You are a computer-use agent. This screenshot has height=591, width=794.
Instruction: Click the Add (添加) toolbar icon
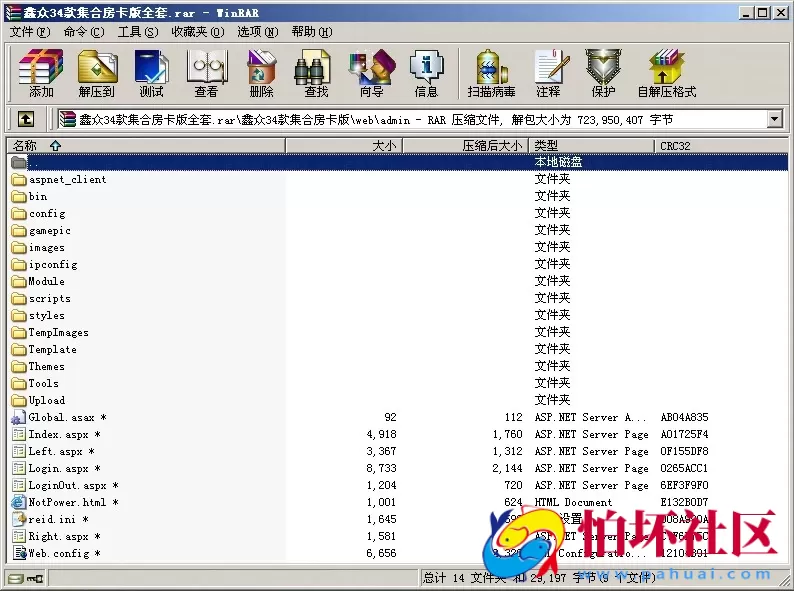pyautogui.click(x=41, y=73)
